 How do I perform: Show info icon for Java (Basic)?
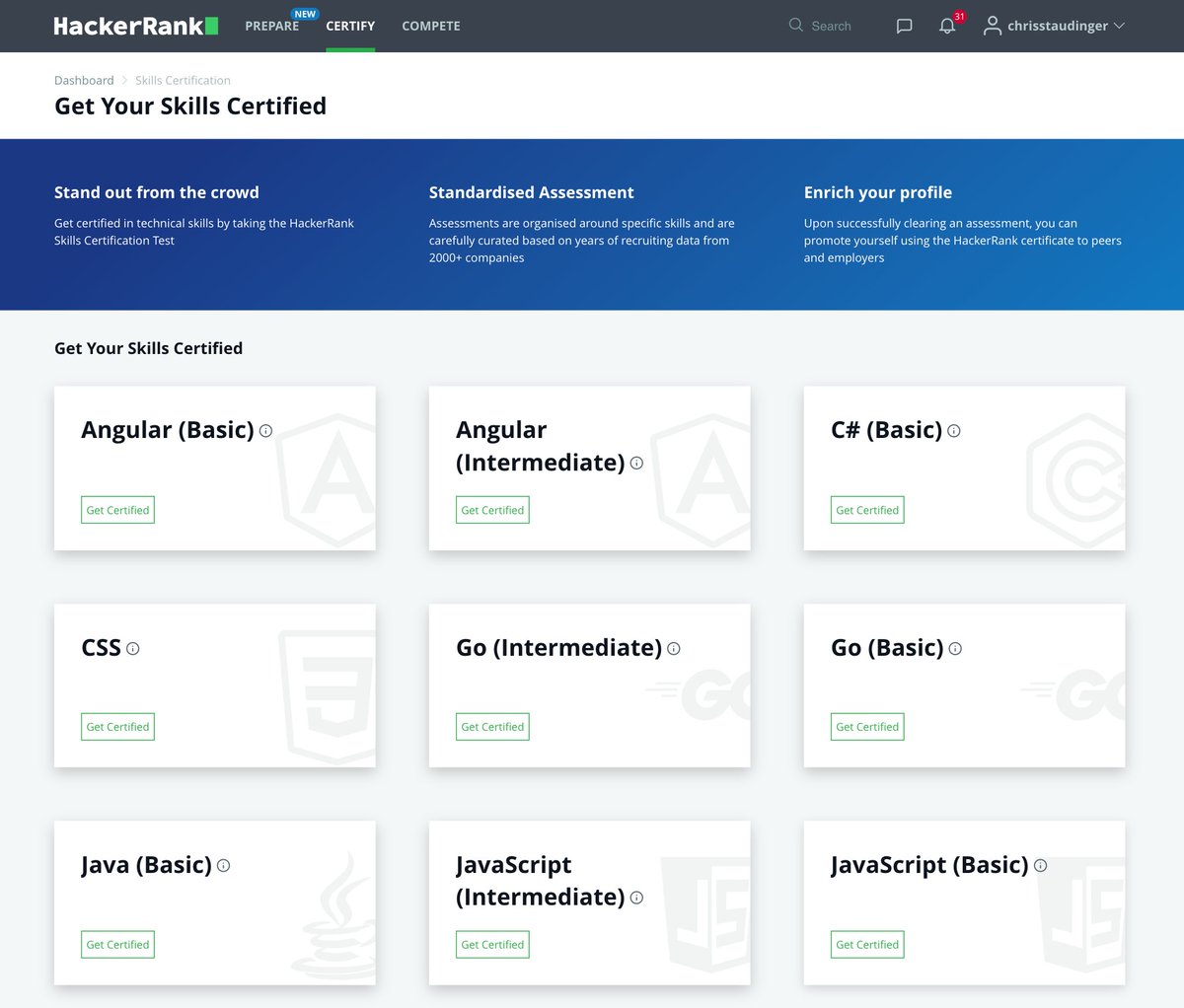click(223, 866)
